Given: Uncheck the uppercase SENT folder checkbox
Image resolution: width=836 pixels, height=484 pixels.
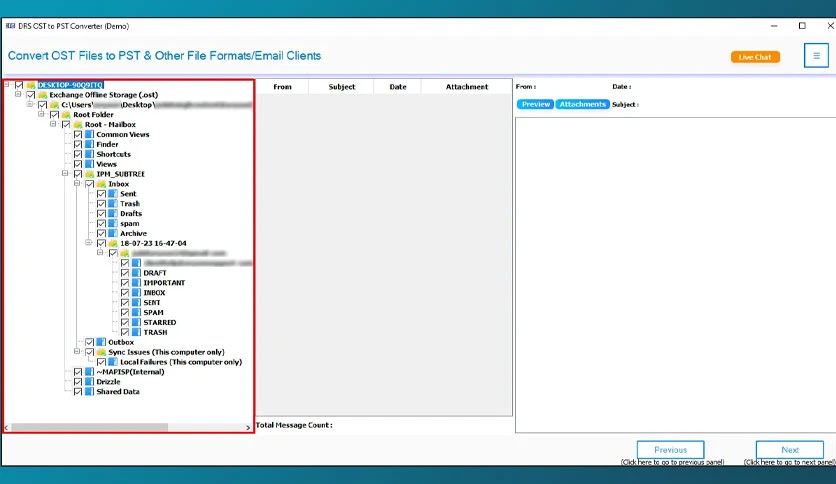Looking at the screenshot, I should coord(125,302).
